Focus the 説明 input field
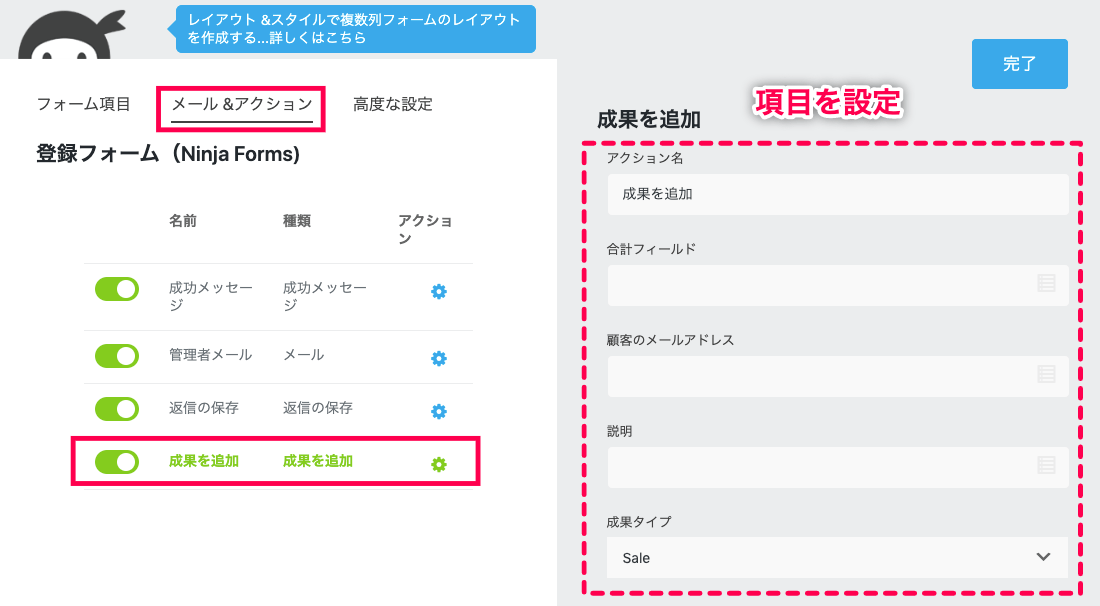Screen dimensions: 1100x606 click(838, 467)
